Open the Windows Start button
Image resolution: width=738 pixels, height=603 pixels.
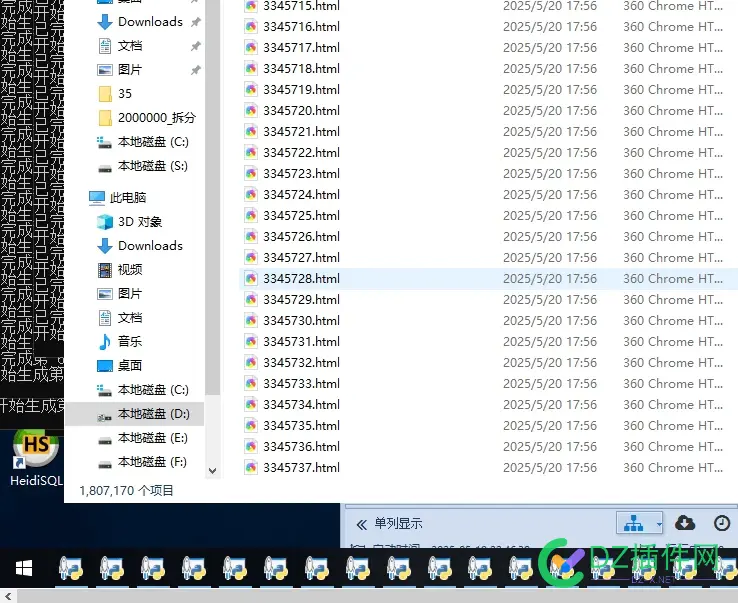tap(24, 568)
